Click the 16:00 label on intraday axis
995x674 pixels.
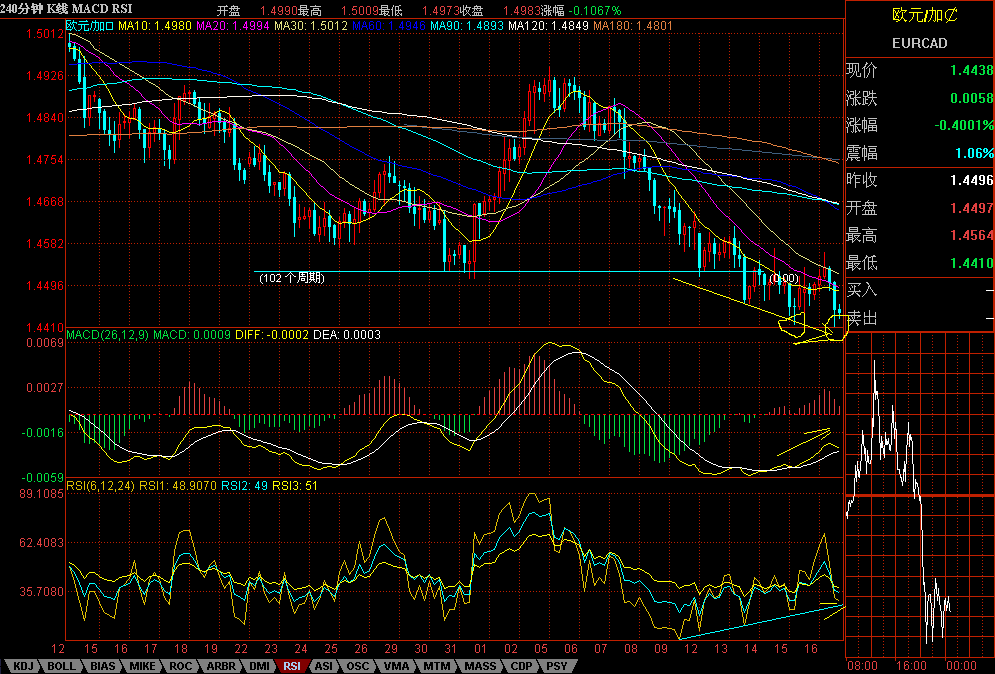click(x=911, y=666)
